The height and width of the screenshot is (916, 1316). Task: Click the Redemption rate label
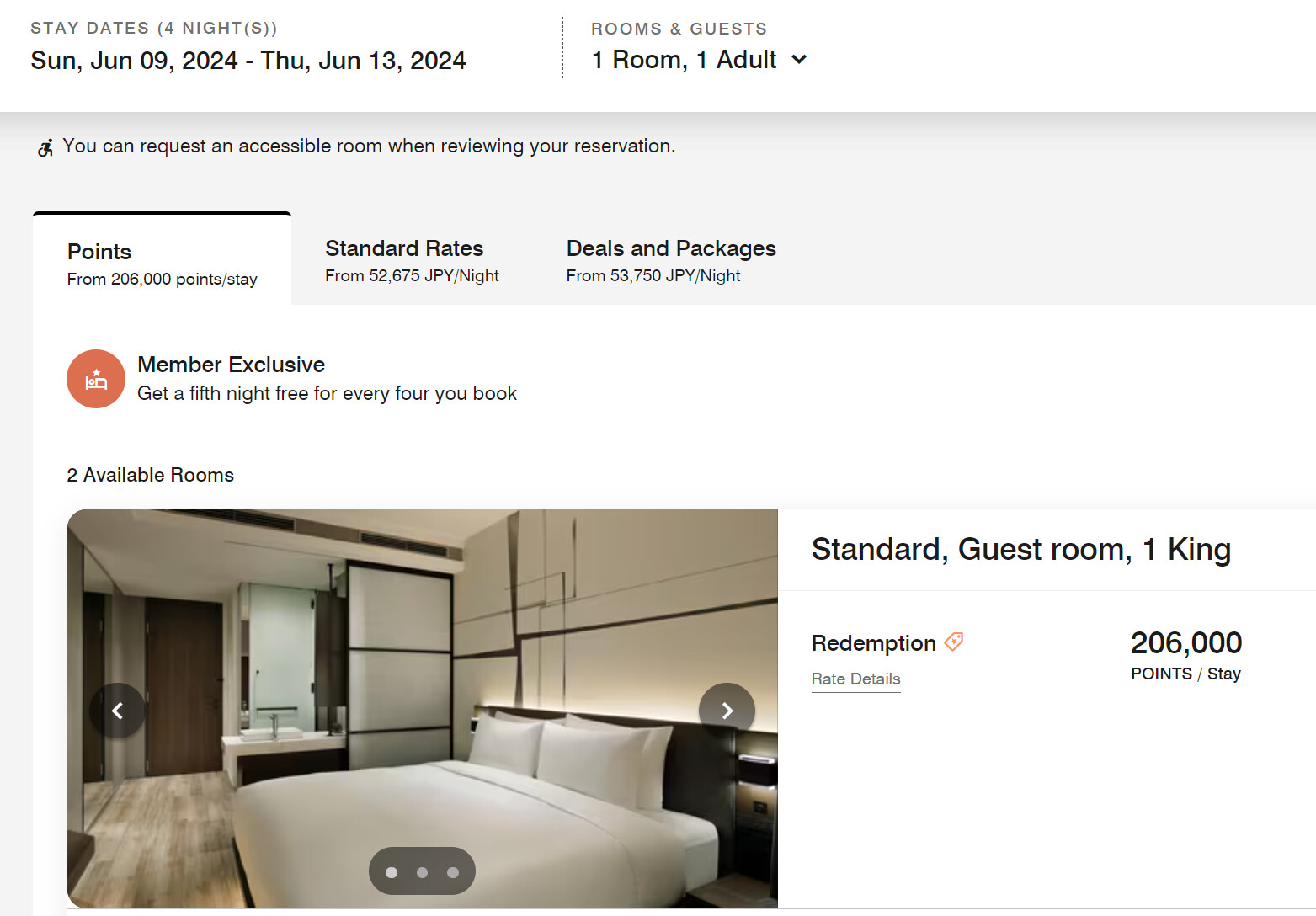873,643
